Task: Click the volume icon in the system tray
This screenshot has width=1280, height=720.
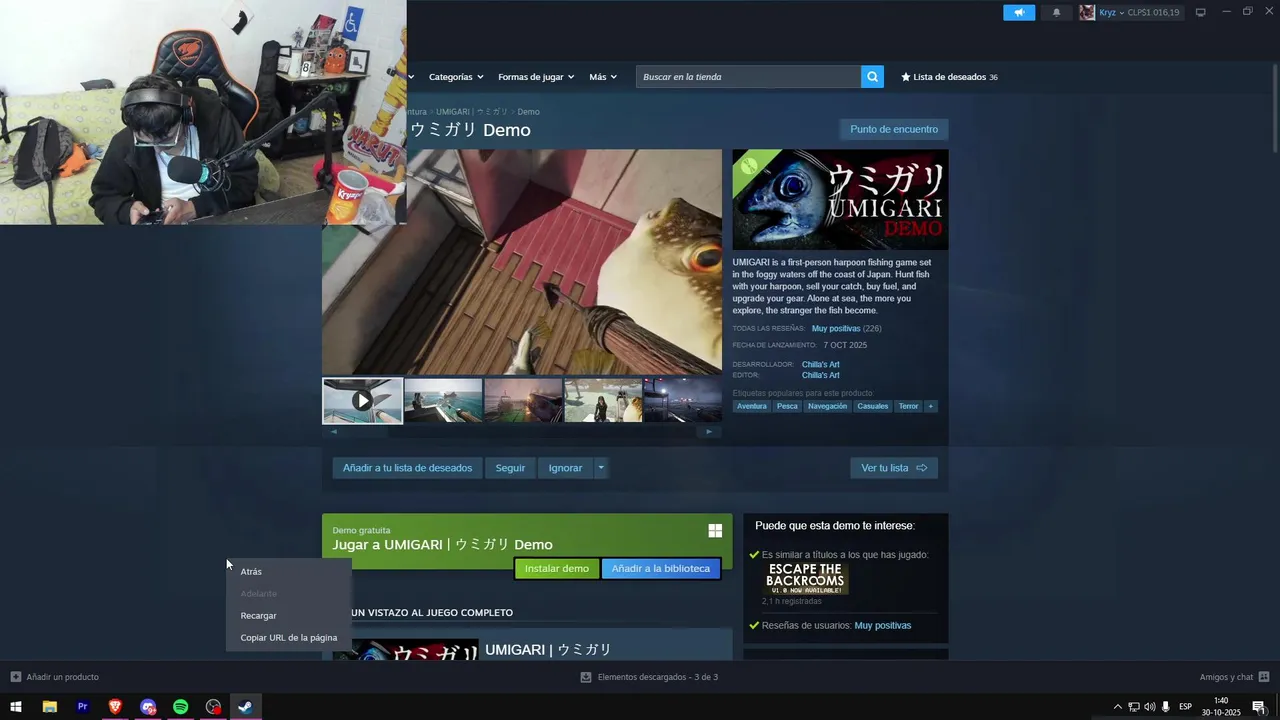Action: tap(1149, 707)
